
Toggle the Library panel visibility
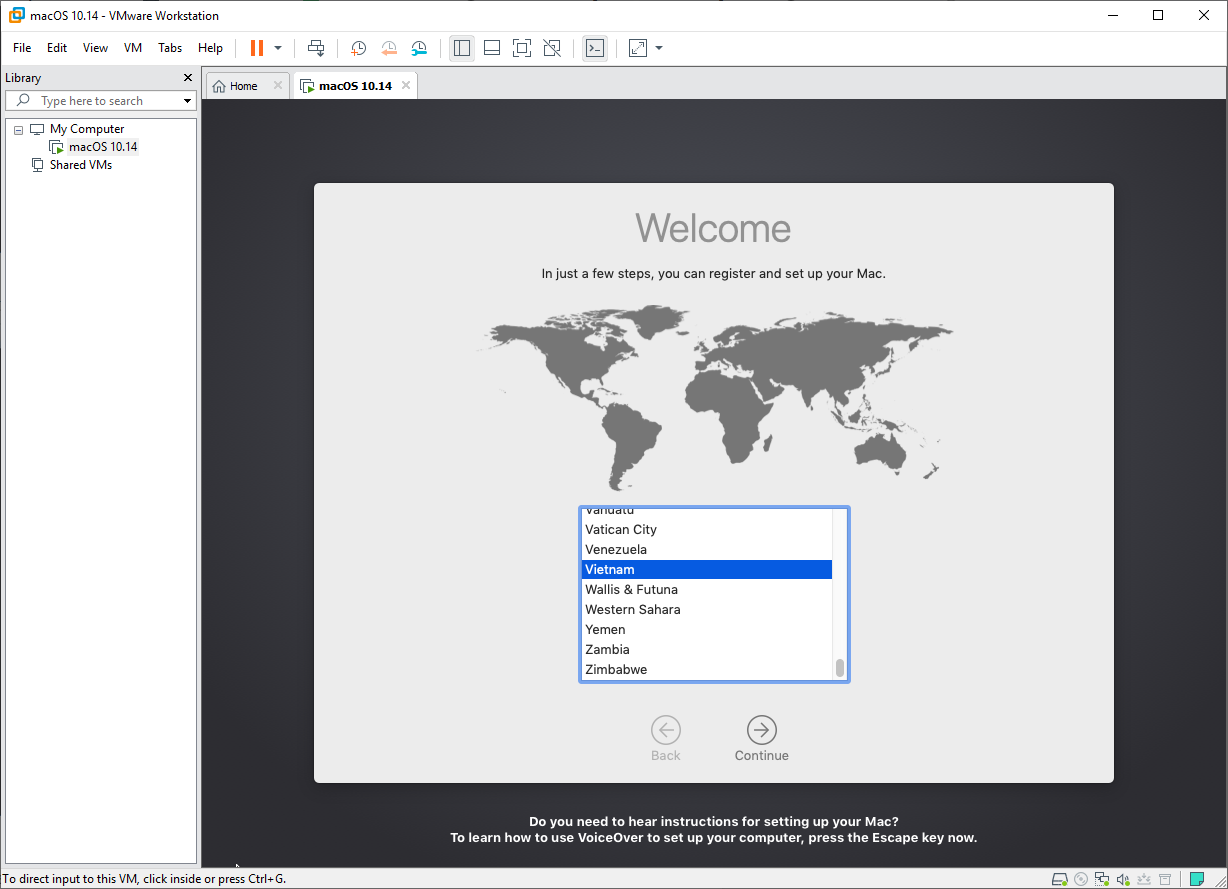click(461, 47)
